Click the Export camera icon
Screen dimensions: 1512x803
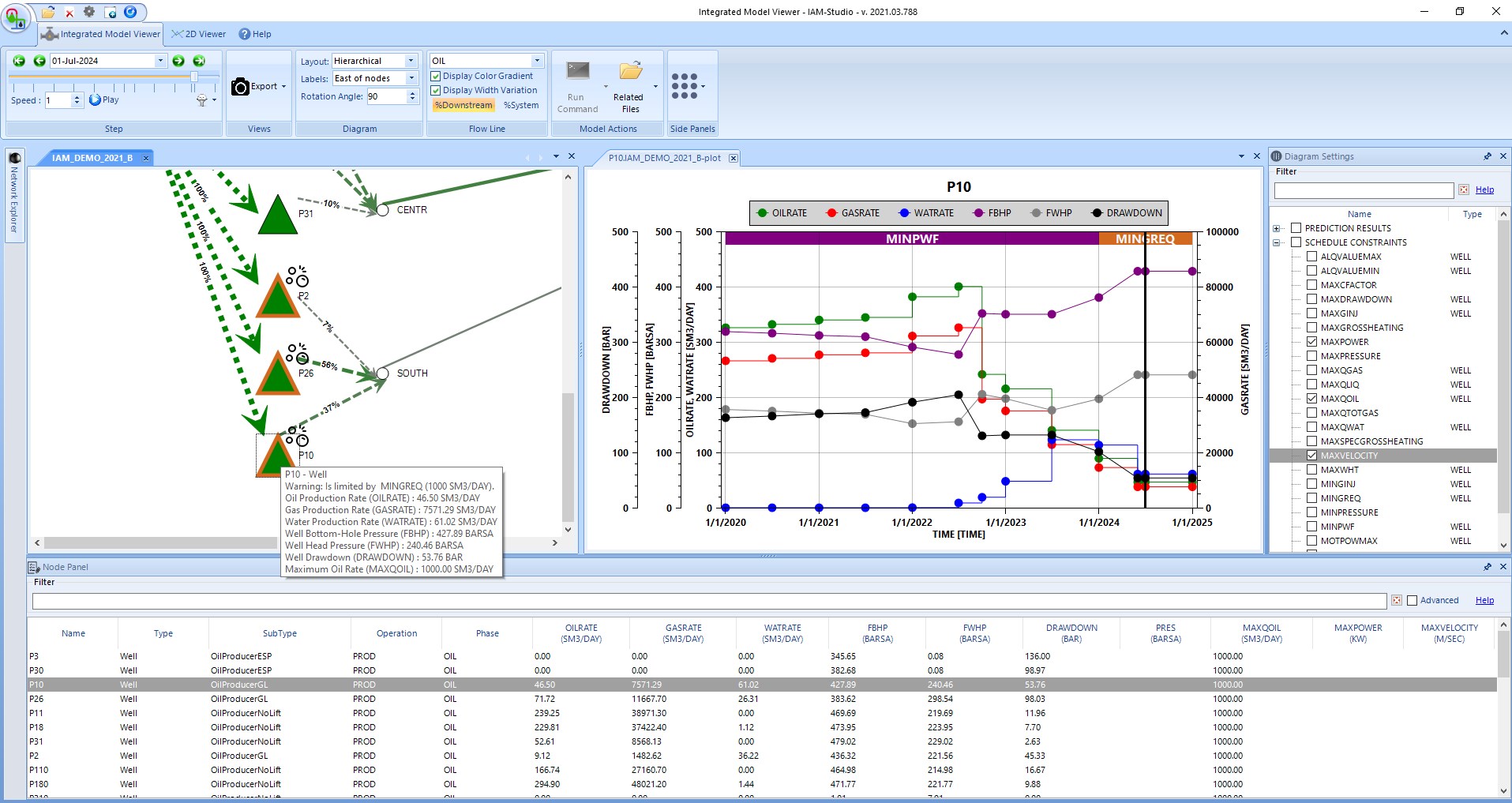240,87
